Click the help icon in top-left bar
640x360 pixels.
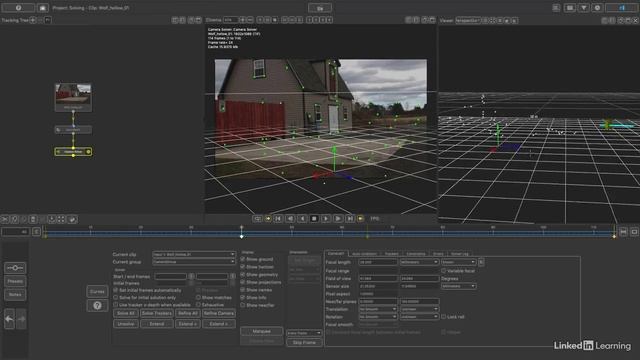[18, 8]
